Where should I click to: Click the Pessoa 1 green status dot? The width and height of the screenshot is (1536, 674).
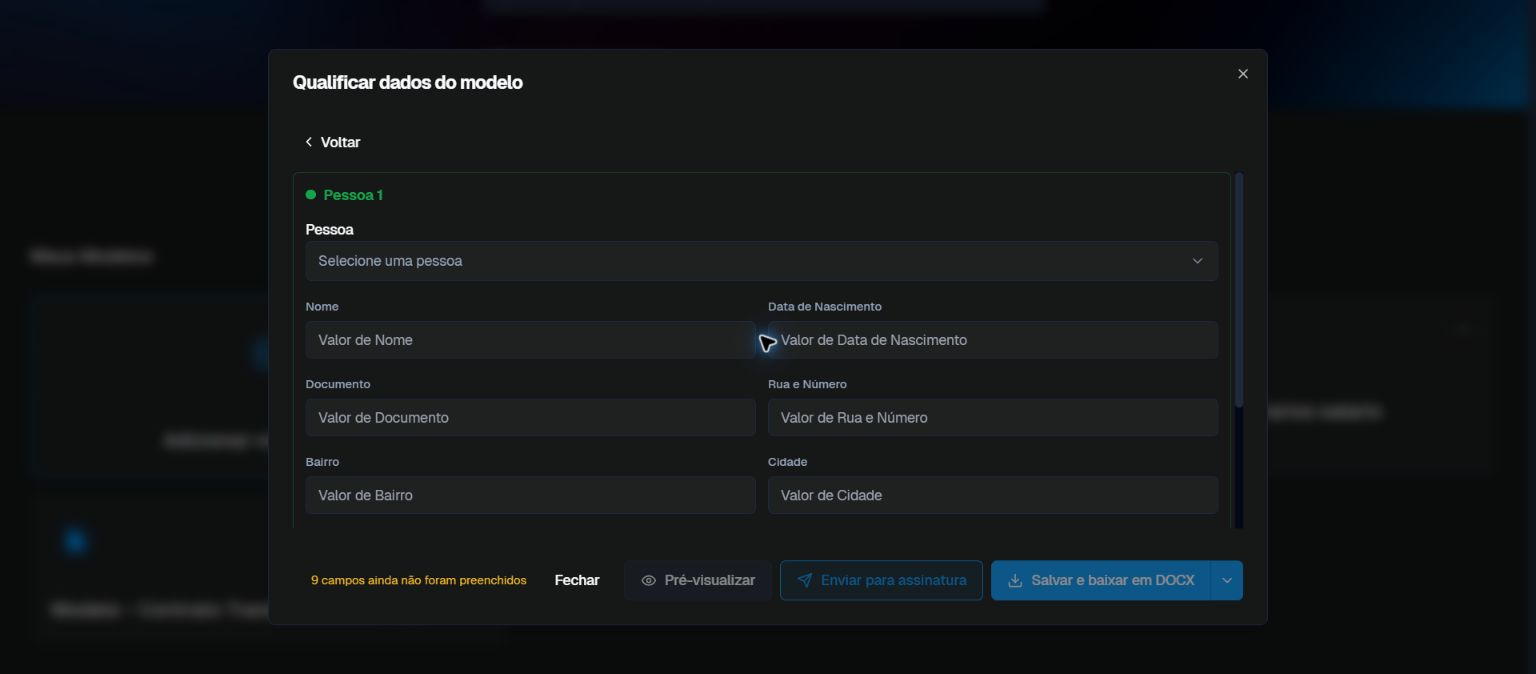tap(311, 195)
